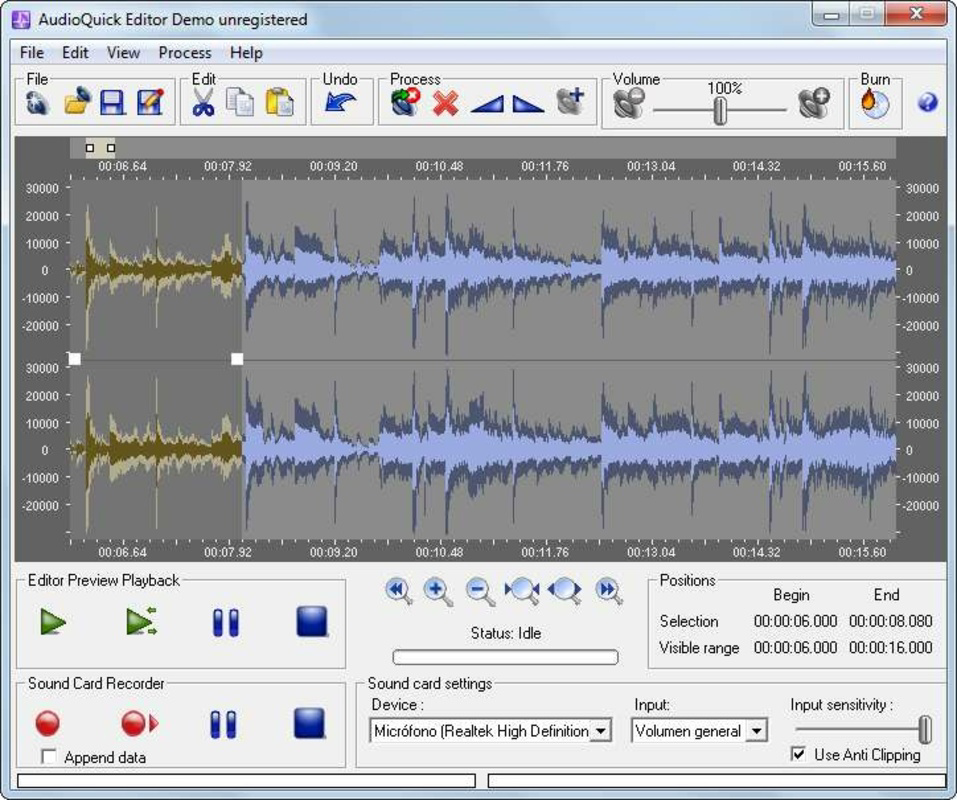Image resolution: width=957 pixels, height=800 pixels.
Task: Open the Device dropdown Micrófono Realtek
Action: (491, 730)
